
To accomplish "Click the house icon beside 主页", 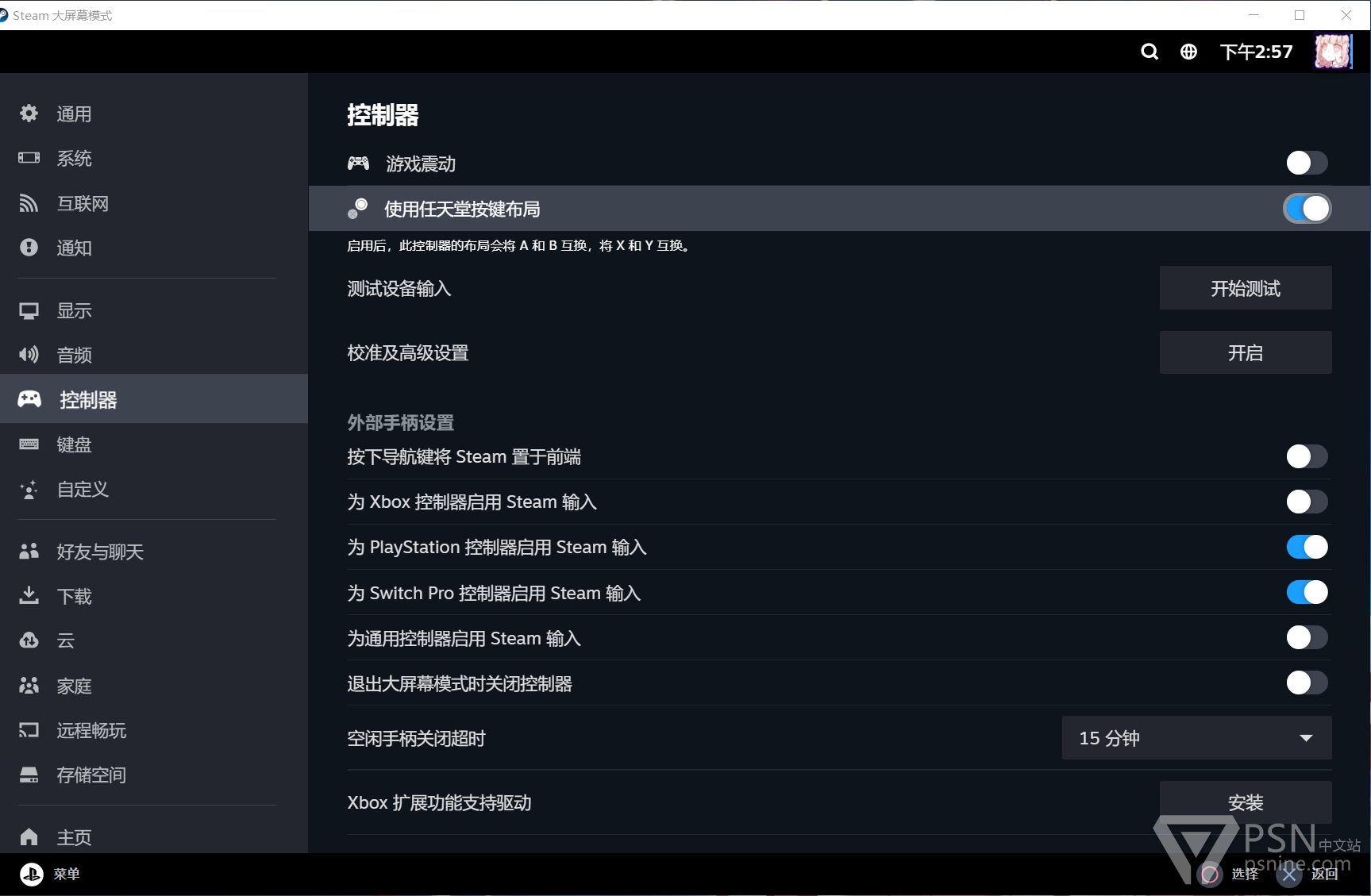I will pos(29,836).
